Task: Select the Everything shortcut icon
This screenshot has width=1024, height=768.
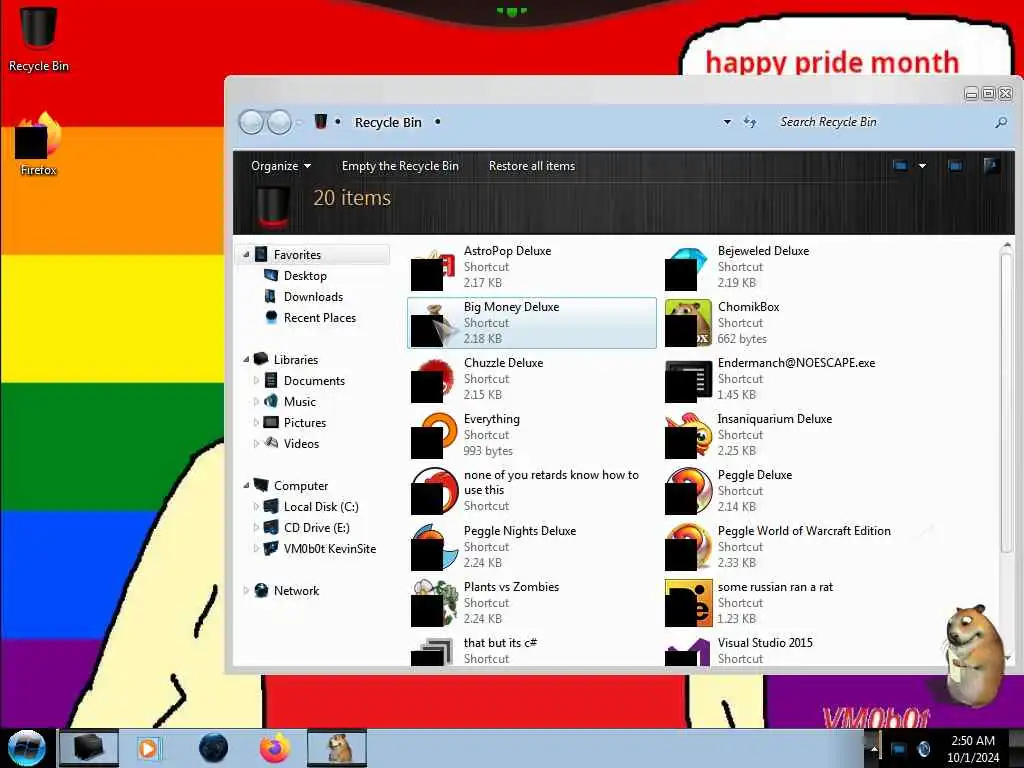Action: (x=433, y=436)
